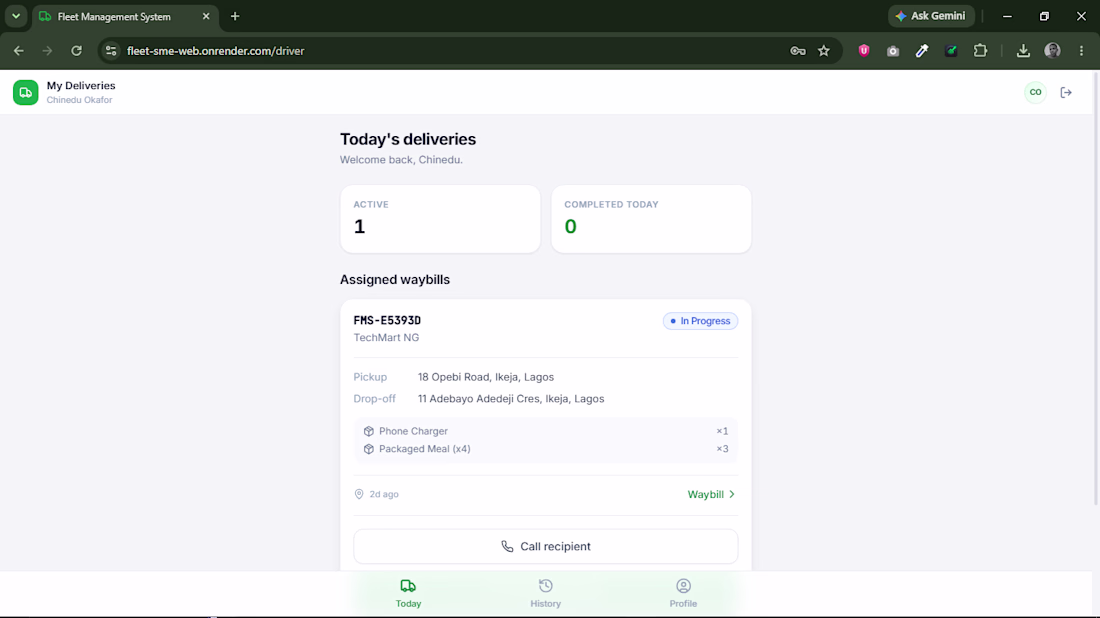Click the Packaged Meal (x4) item row

[x=546, y=449]
